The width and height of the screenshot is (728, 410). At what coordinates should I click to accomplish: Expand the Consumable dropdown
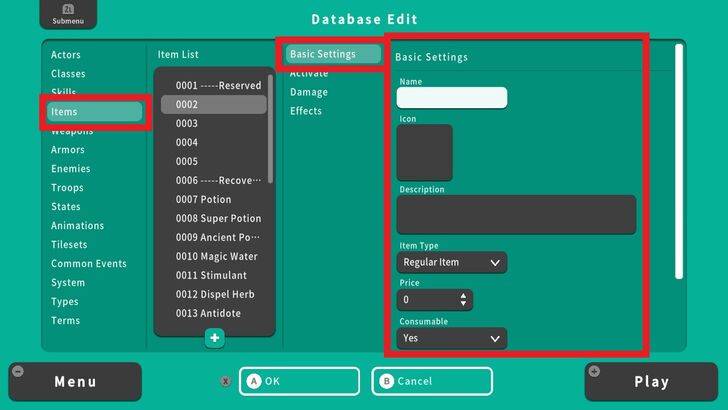click(451, 339)
